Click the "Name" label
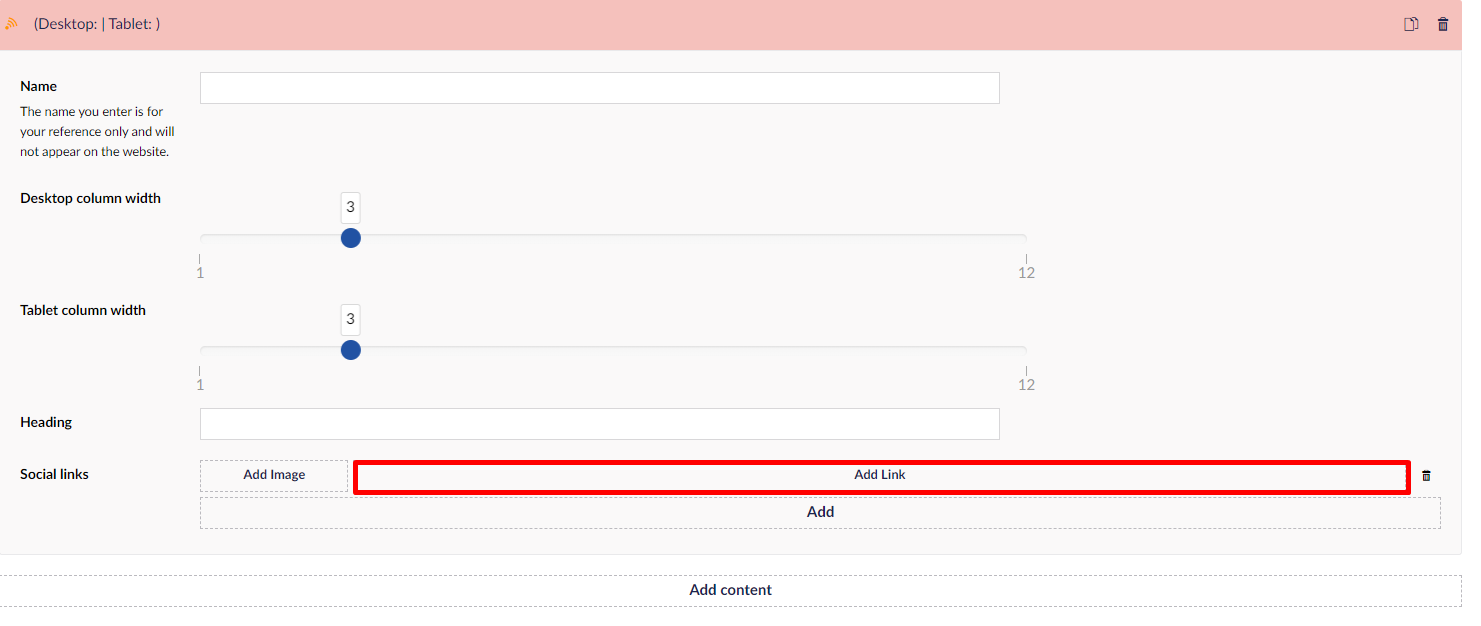 pyautogui.click(x=38, y=86)
